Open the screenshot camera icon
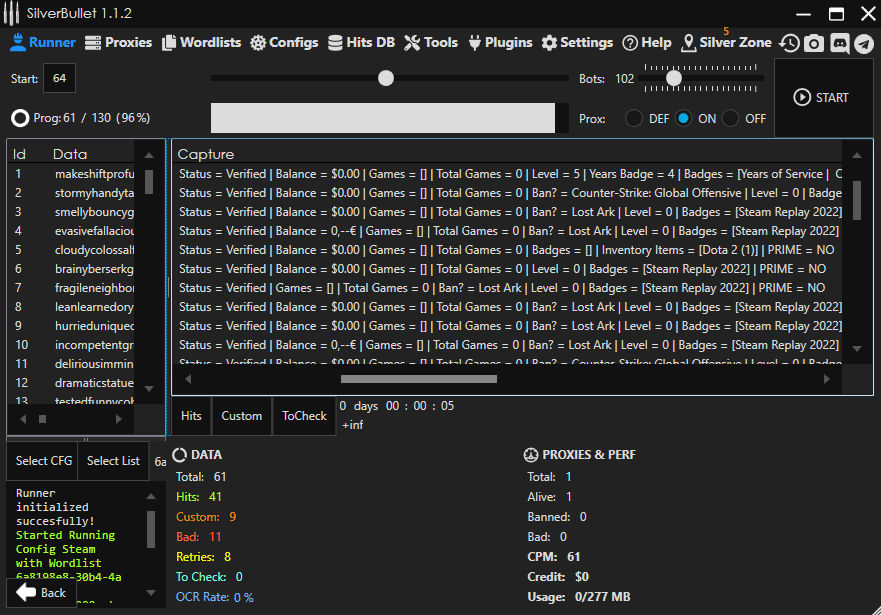The height and width of the screenshot is (615, 881). click(815, 43)
